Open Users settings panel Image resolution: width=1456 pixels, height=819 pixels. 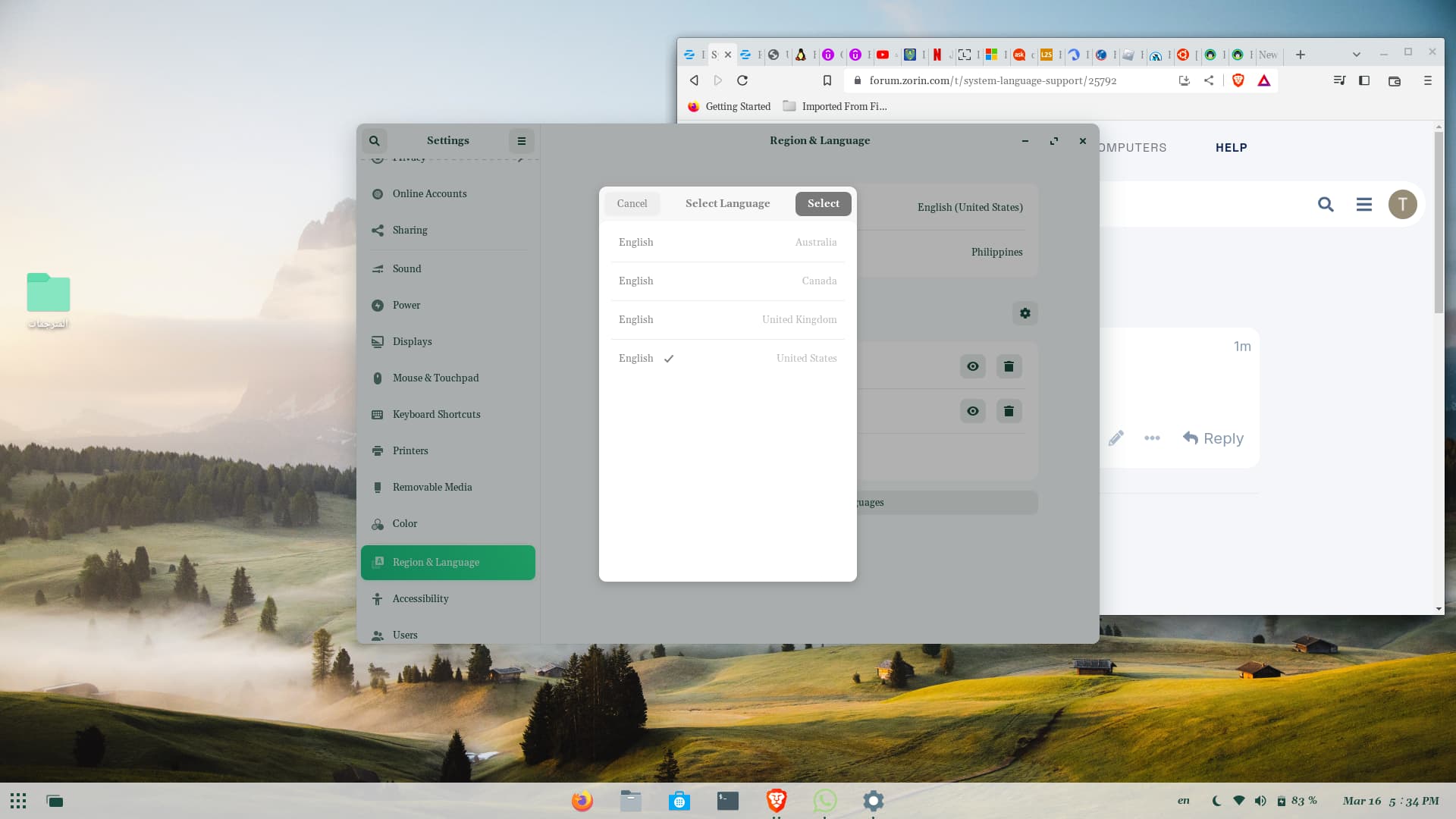(x=447, y=635)
